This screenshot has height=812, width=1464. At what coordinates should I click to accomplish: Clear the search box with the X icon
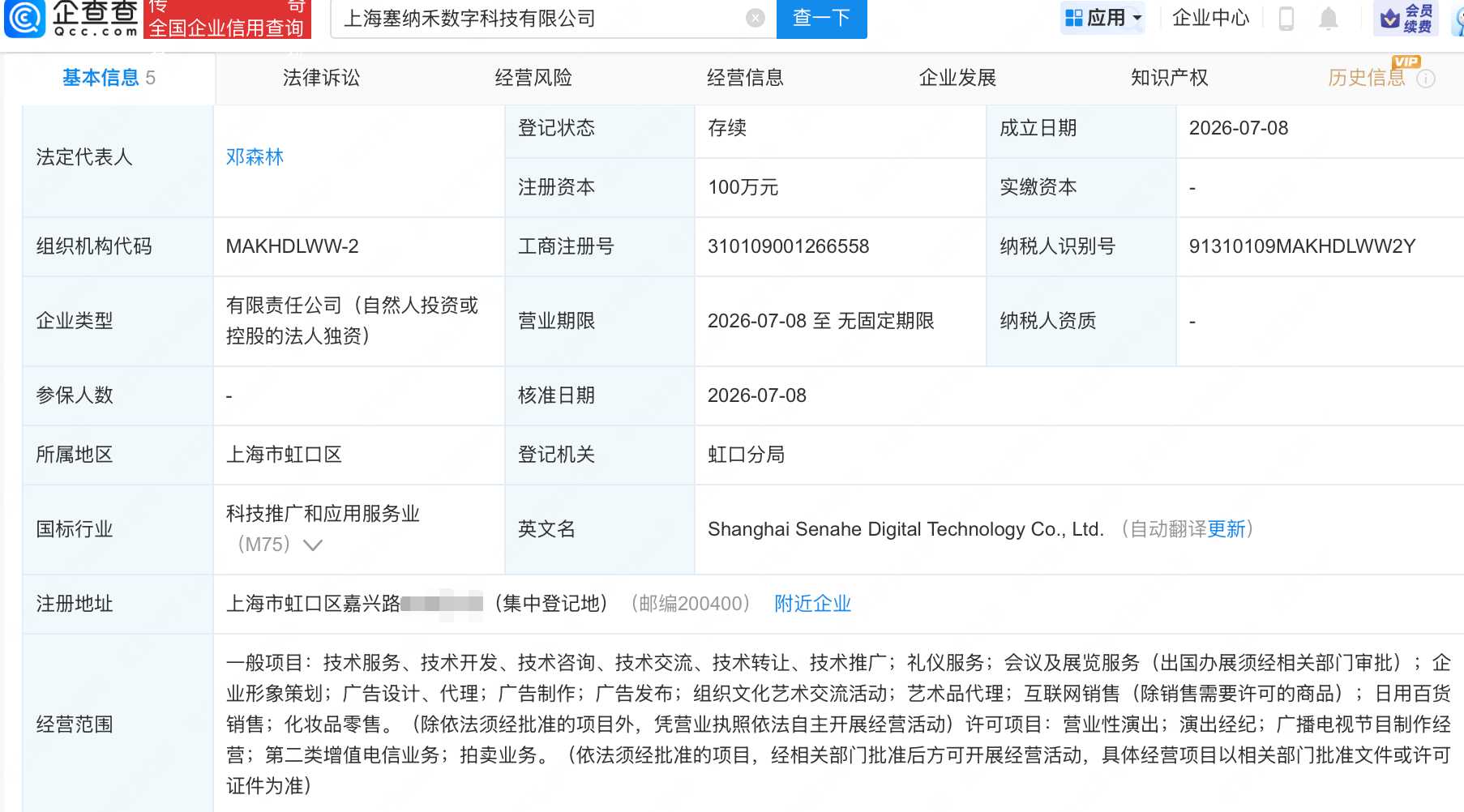click(x=756, y=18)
